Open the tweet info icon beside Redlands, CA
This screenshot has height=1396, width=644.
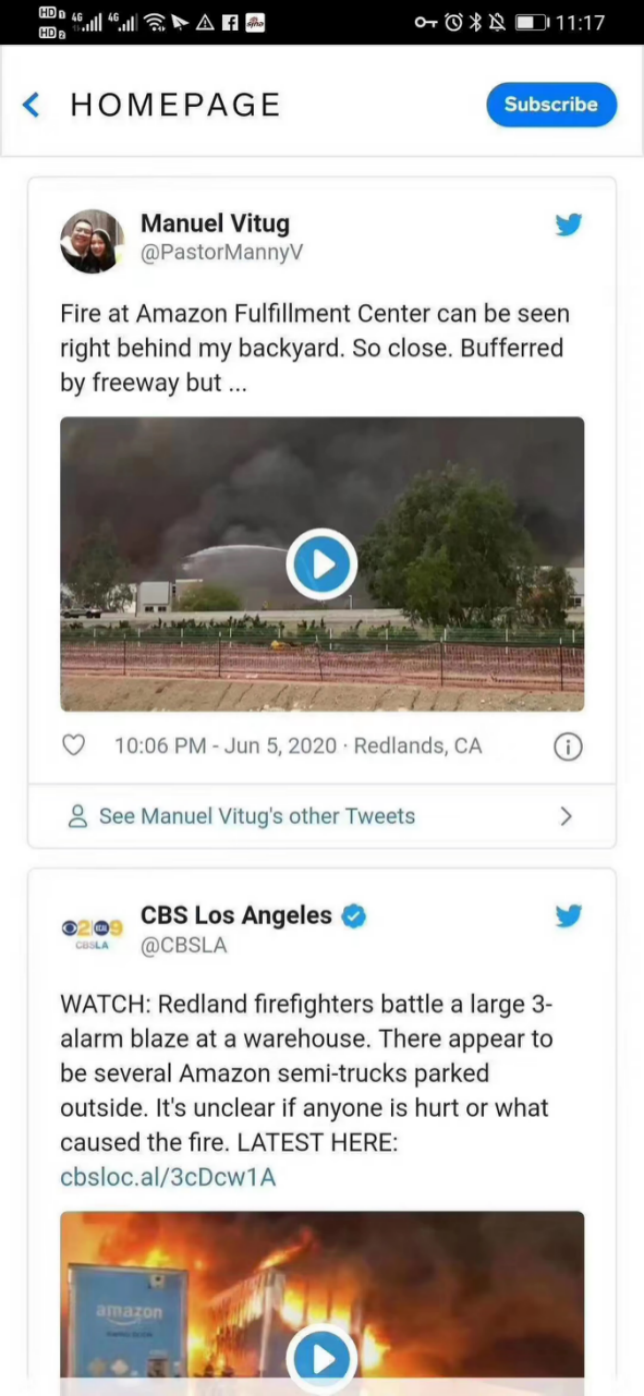point(568,746)
